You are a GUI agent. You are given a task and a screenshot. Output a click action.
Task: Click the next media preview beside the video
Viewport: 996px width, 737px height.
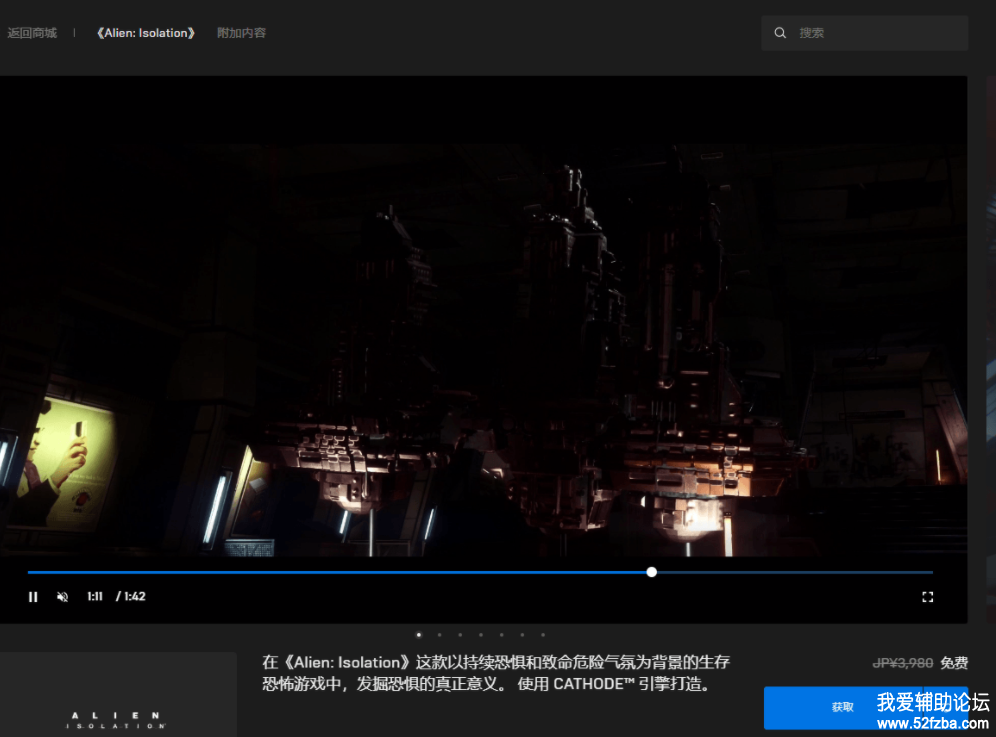(x=989, y=350)
